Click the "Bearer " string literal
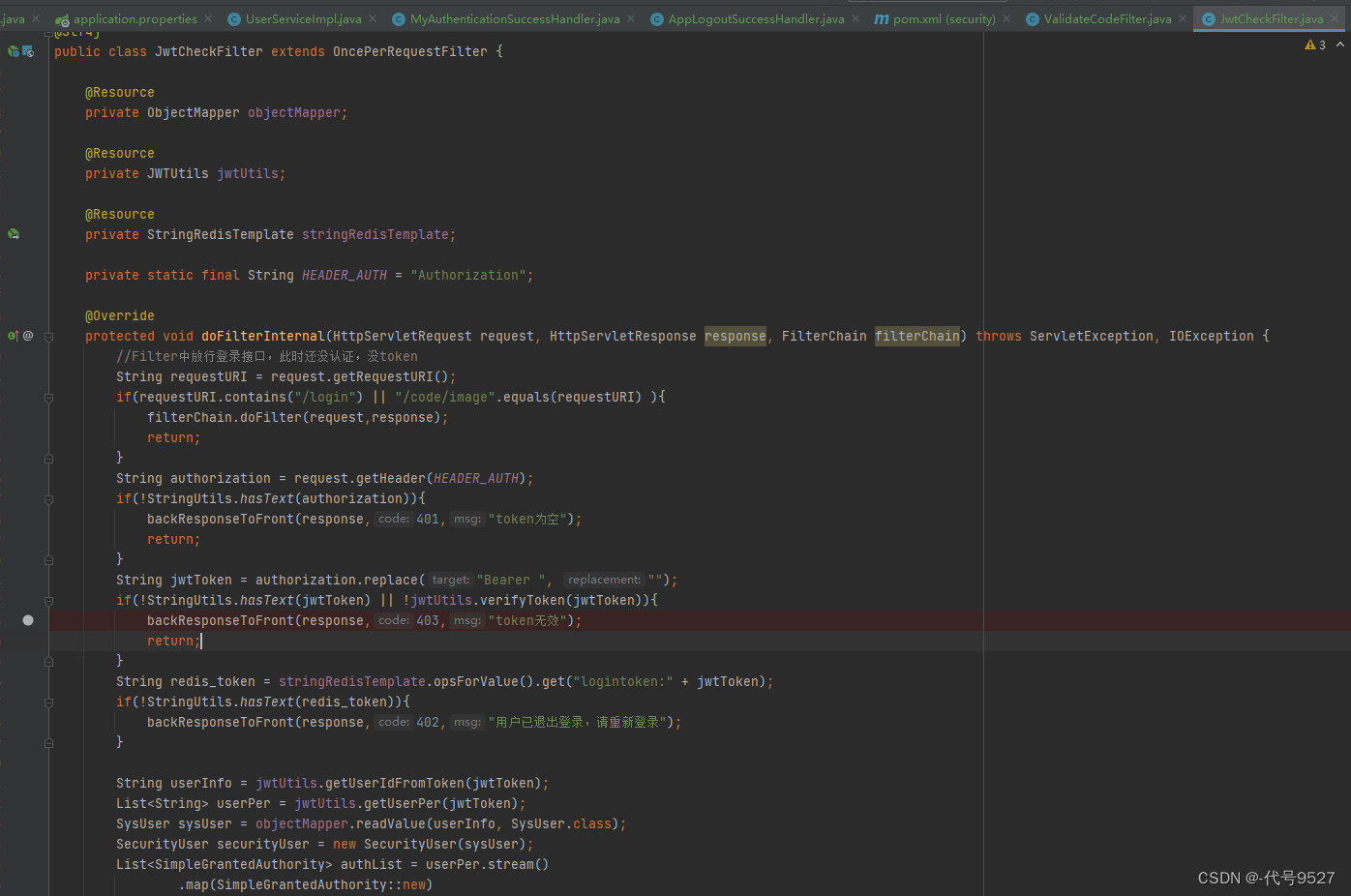Screen dimensions: 1351x896 [x=511, y=580]
